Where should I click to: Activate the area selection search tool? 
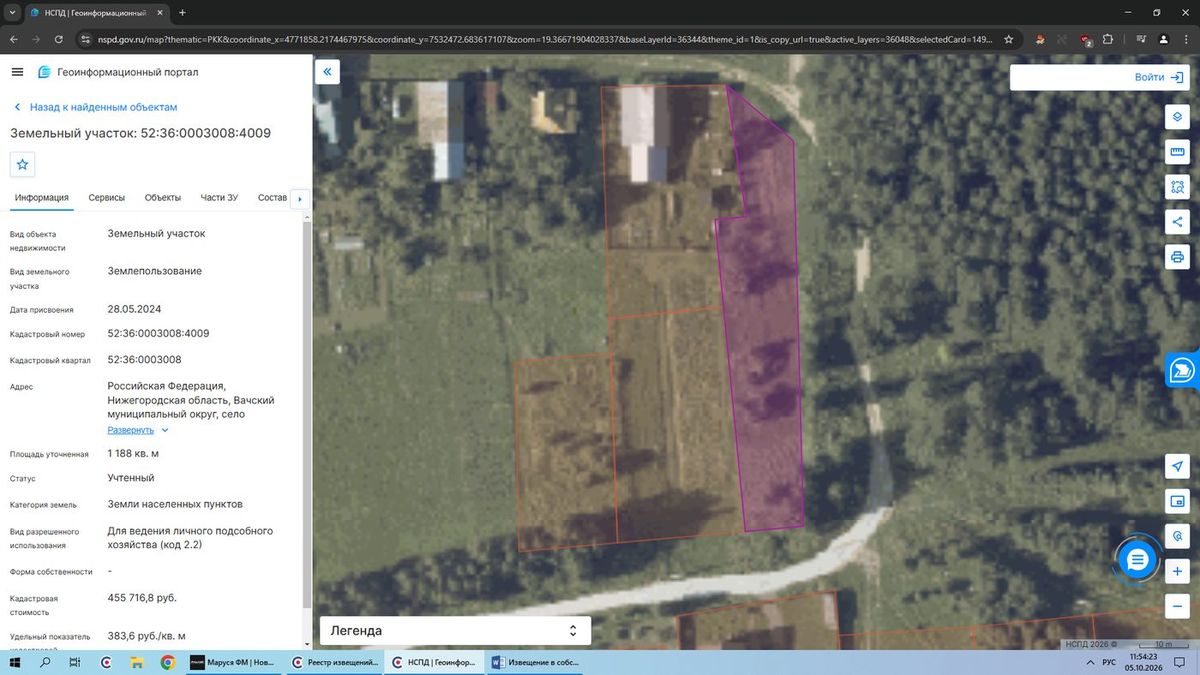[1177, 186]
